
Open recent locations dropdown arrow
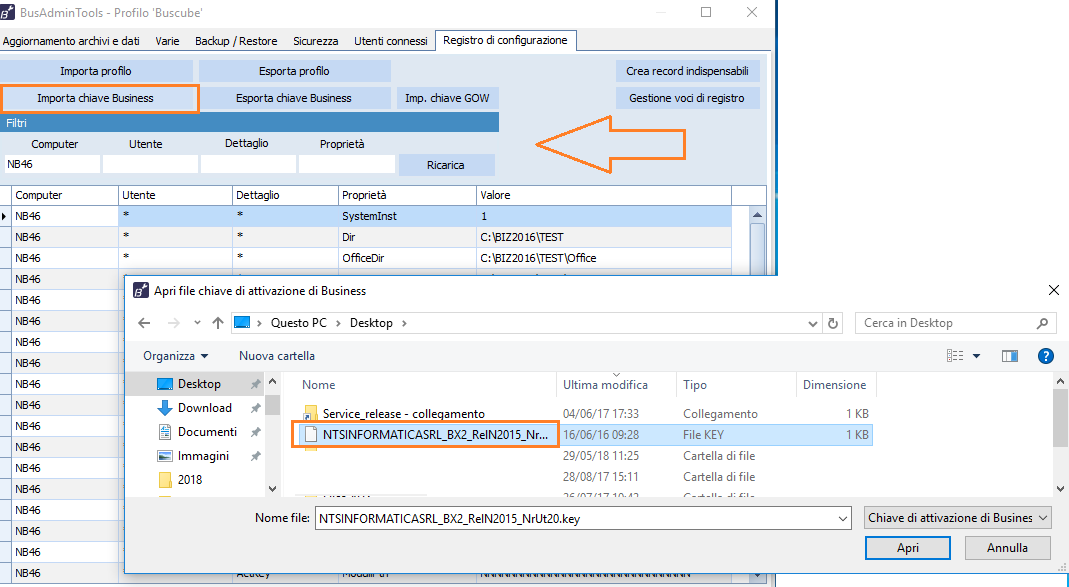[x=197, y=323]
